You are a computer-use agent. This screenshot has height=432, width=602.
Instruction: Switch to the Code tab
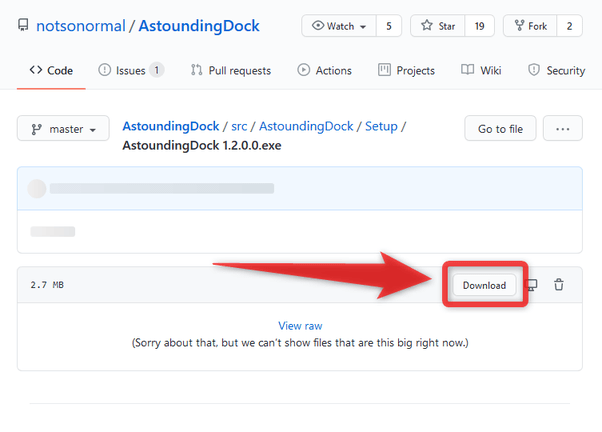click(x=51, y=71)
